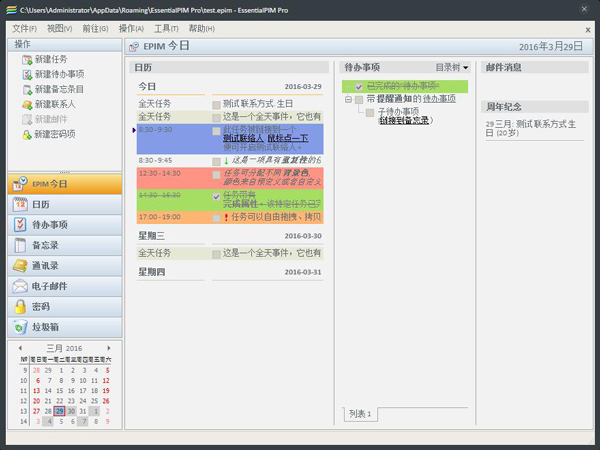Click the 新建联系人 icon
The width and height of the screenshot is (600, 450).
point(27,104)
